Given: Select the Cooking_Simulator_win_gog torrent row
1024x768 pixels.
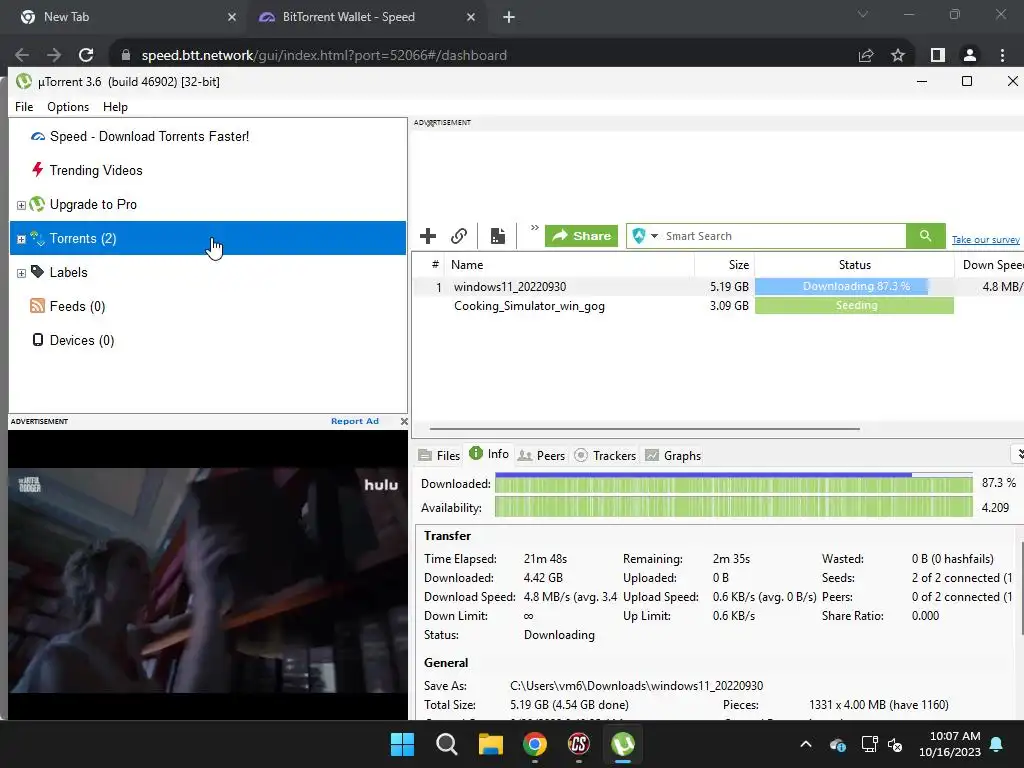Looking at the screenshot, I should click(718, 306).
